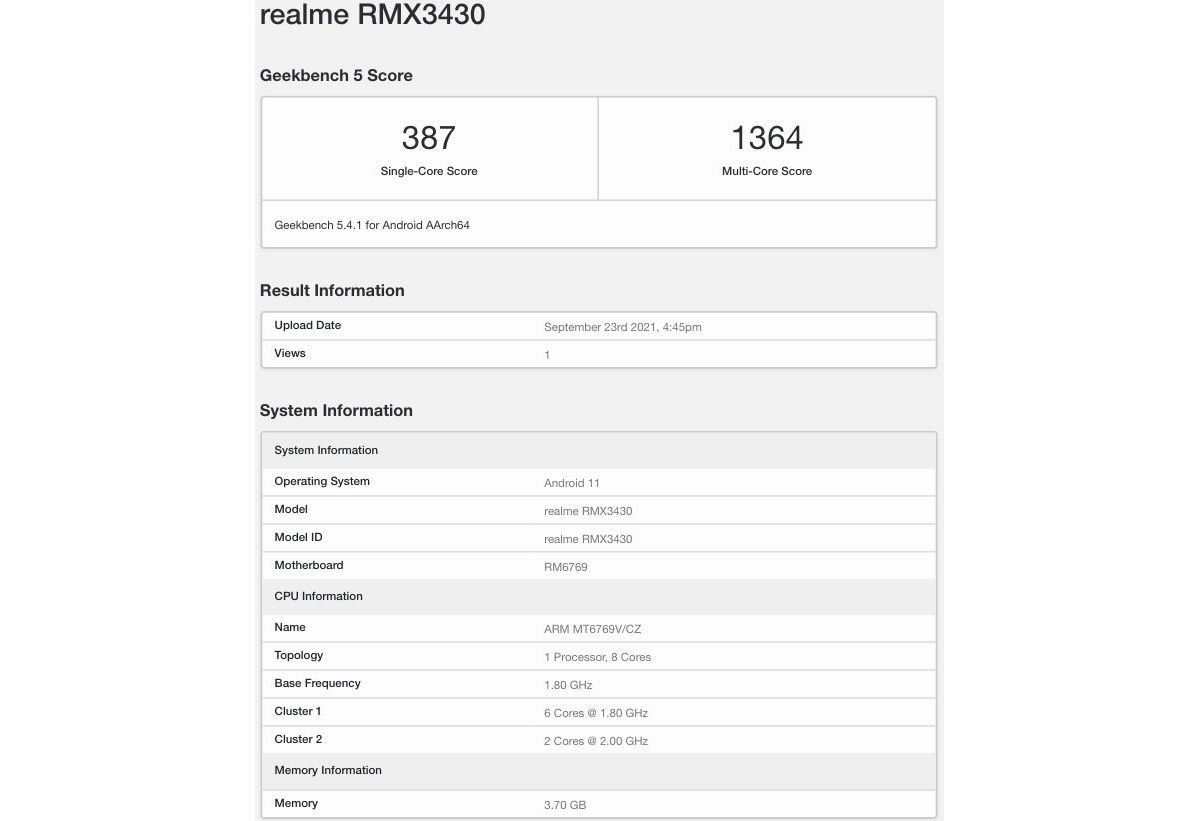Select the single-core score 387

point(428,138)
